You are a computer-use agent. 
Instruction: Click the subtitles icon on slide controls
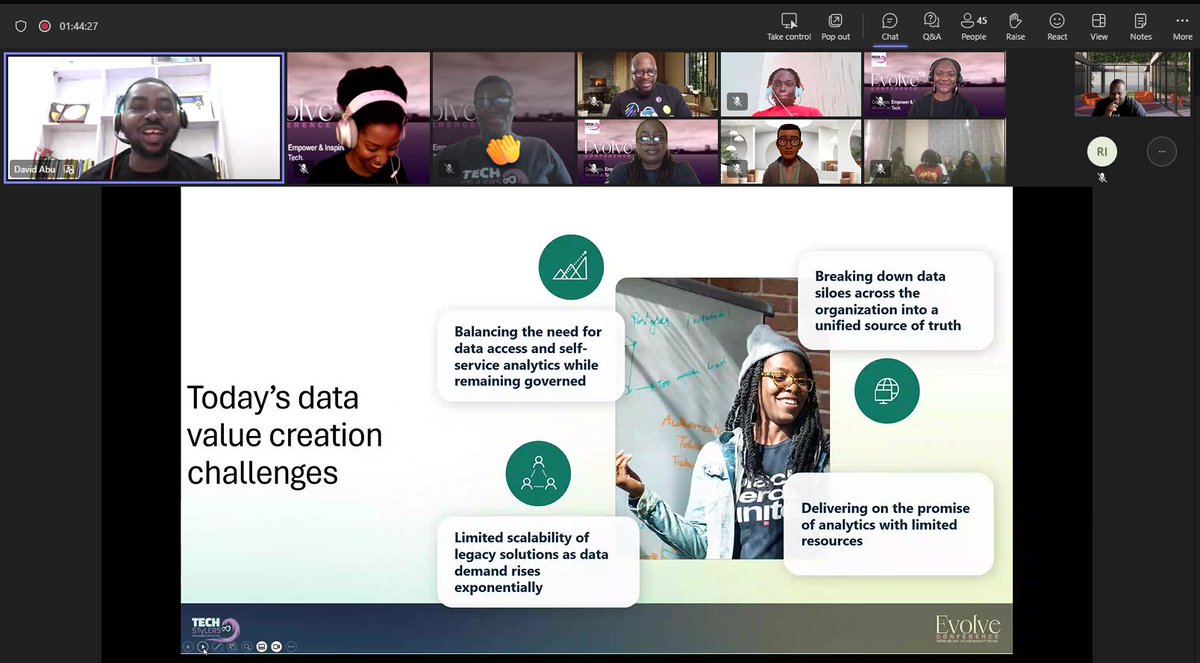point(261,647)
